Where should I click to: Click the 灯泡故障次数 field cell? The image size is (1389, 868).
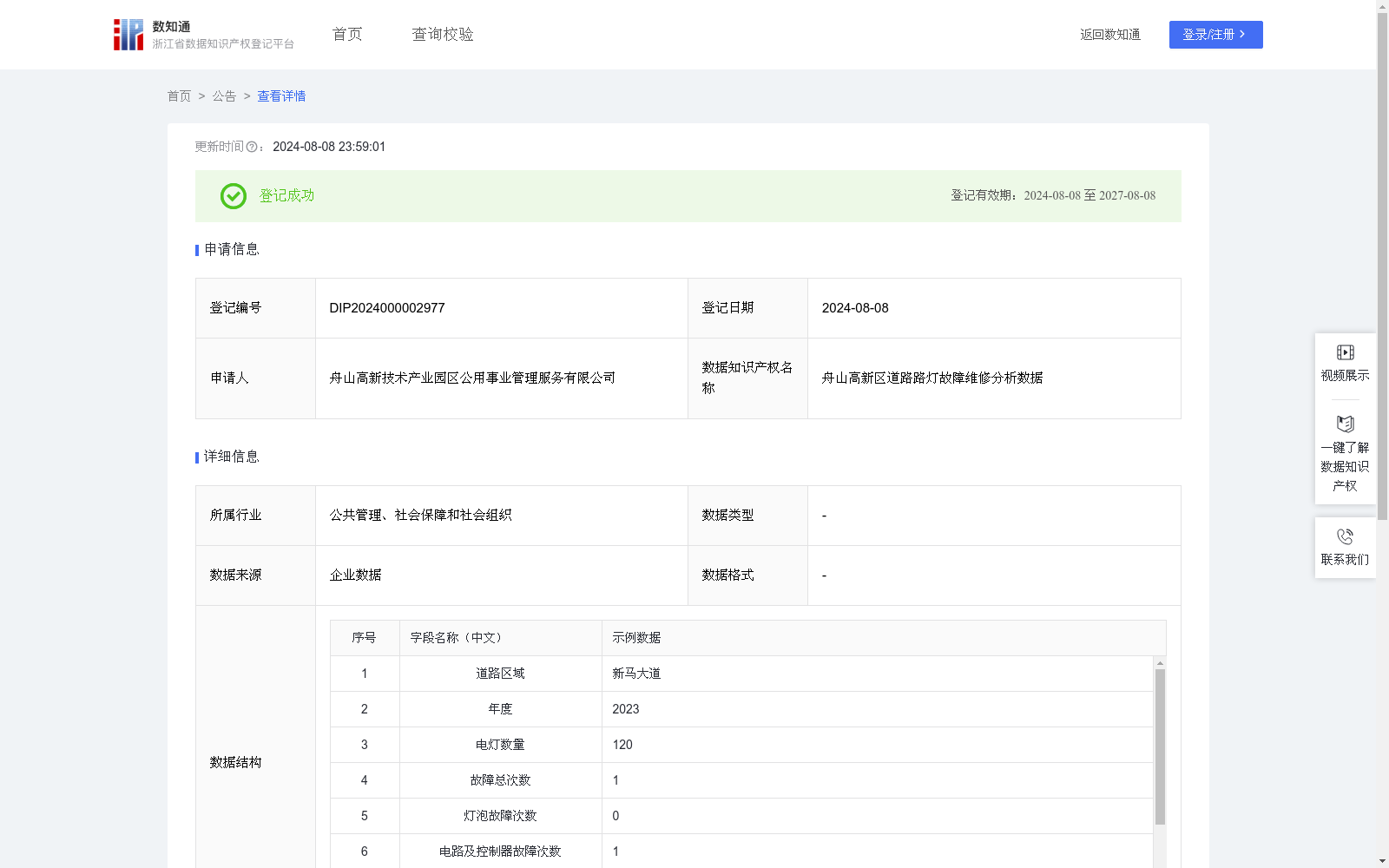[501, 816]
